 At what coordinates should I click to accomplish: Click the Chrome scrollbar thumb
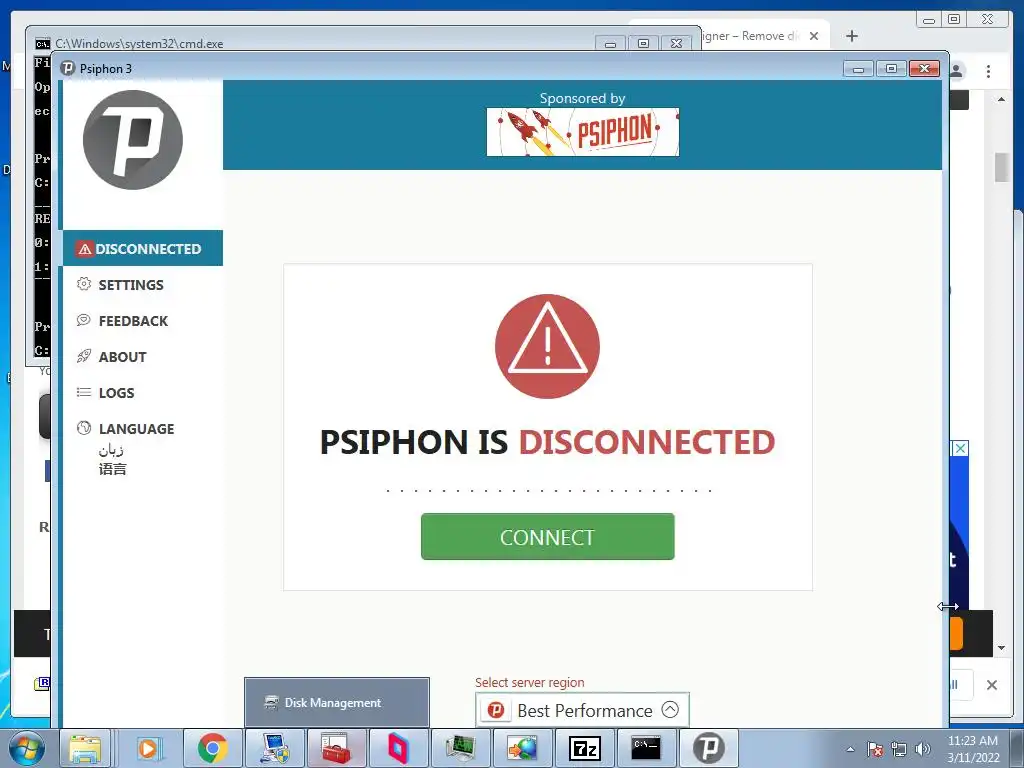pos(1001,167)
